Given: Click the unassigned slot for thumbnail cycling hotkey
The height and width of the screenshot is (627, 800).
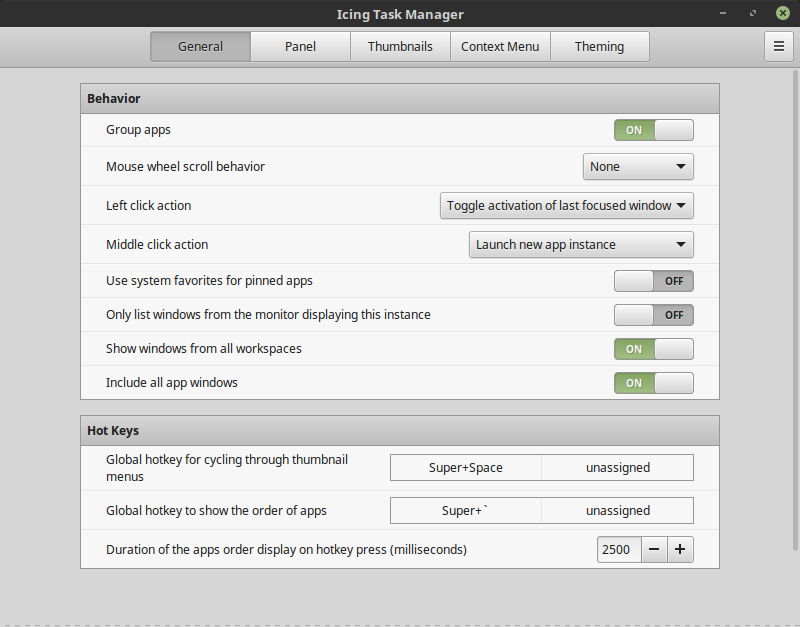Looking at the screenshot, I should pyautogui.click(x=617, y=467).
